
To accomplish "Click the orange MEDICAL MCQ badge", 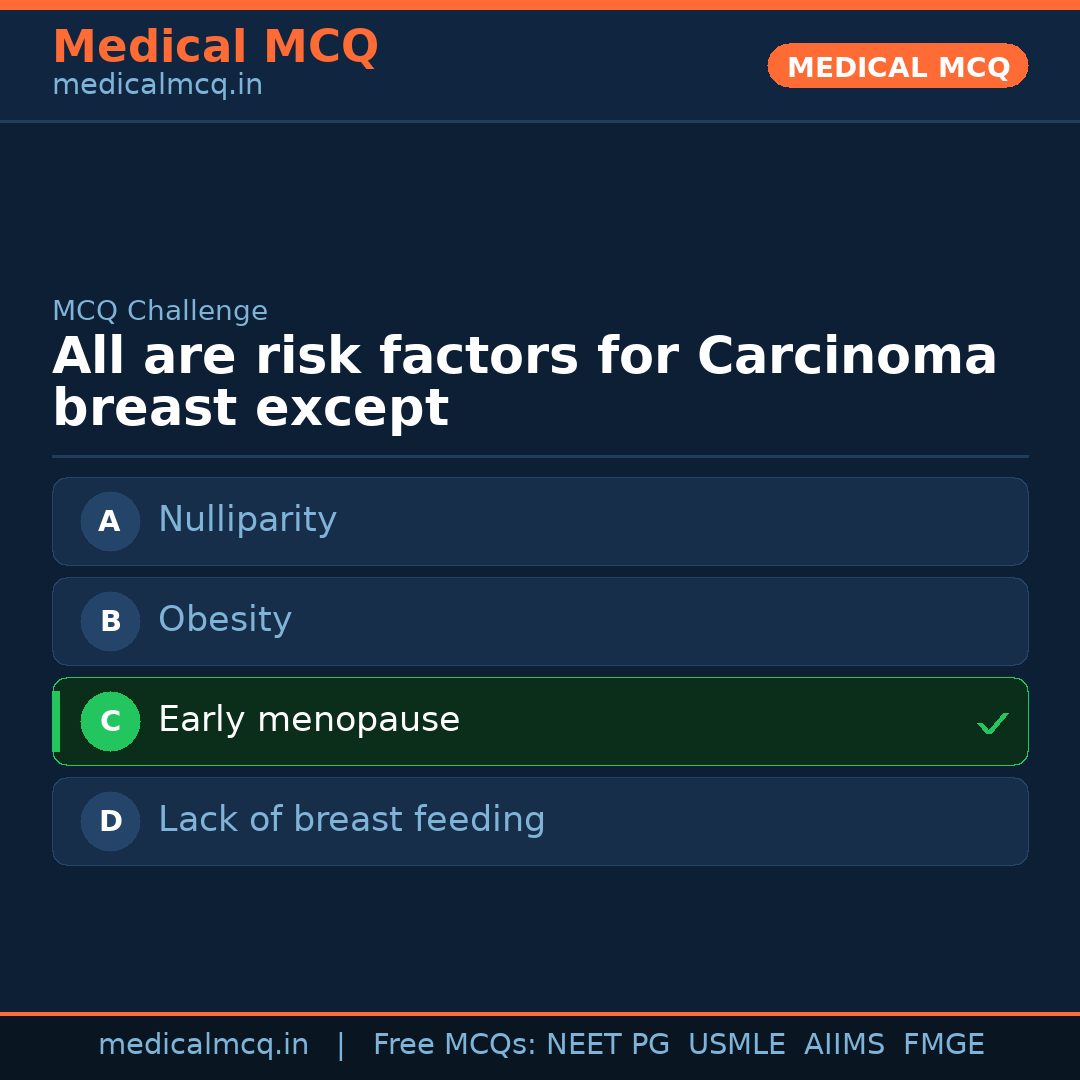I will coord(897,67).
